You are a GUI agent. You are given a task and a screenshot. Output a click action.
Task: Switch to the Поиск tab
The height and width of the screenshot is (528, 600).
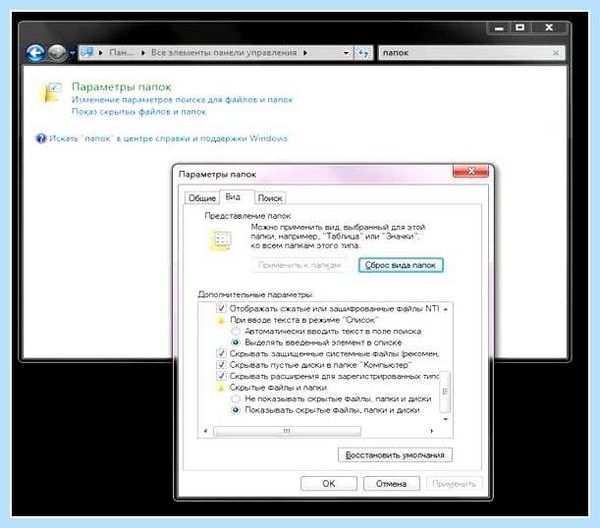pos(270,198)
